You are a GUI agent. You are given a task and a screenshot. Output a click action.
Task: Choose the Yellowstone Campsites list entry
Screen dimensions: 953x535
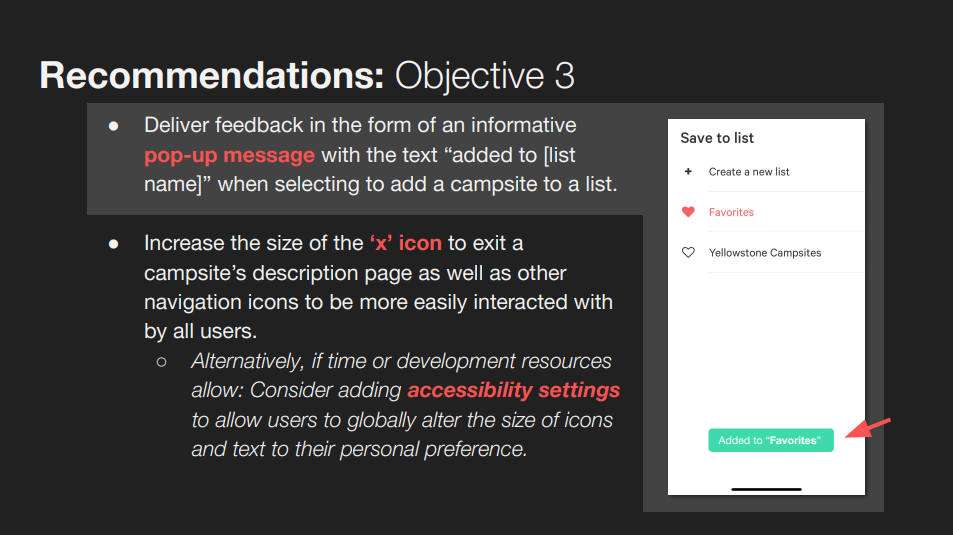tap(765, 253)
